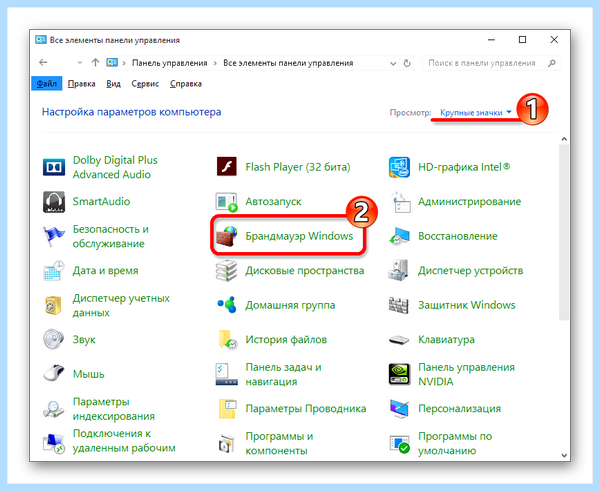Click the Панель задач и навигация icon
This screenshot has width=600, height=491.
pos(227,374)
